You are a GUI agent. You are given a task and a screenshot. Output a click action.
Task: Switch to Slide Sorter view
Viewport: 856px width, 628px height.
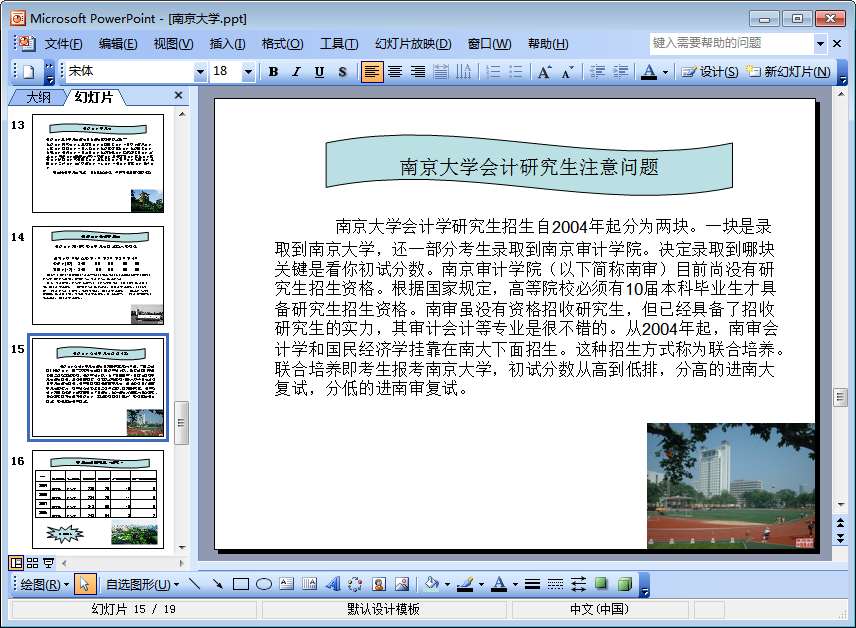pos(32,562)
